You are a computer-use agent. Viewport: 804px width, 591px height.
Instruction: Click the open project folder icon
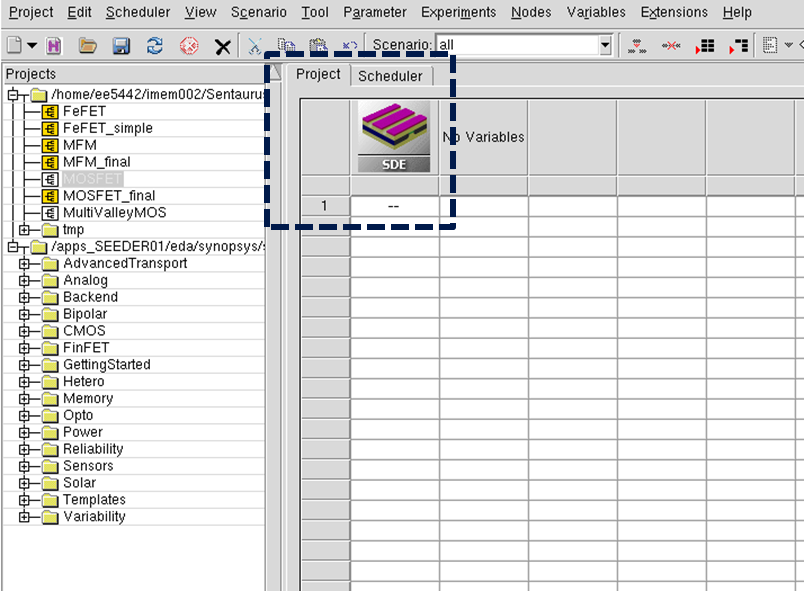click(x=88, y=46)
